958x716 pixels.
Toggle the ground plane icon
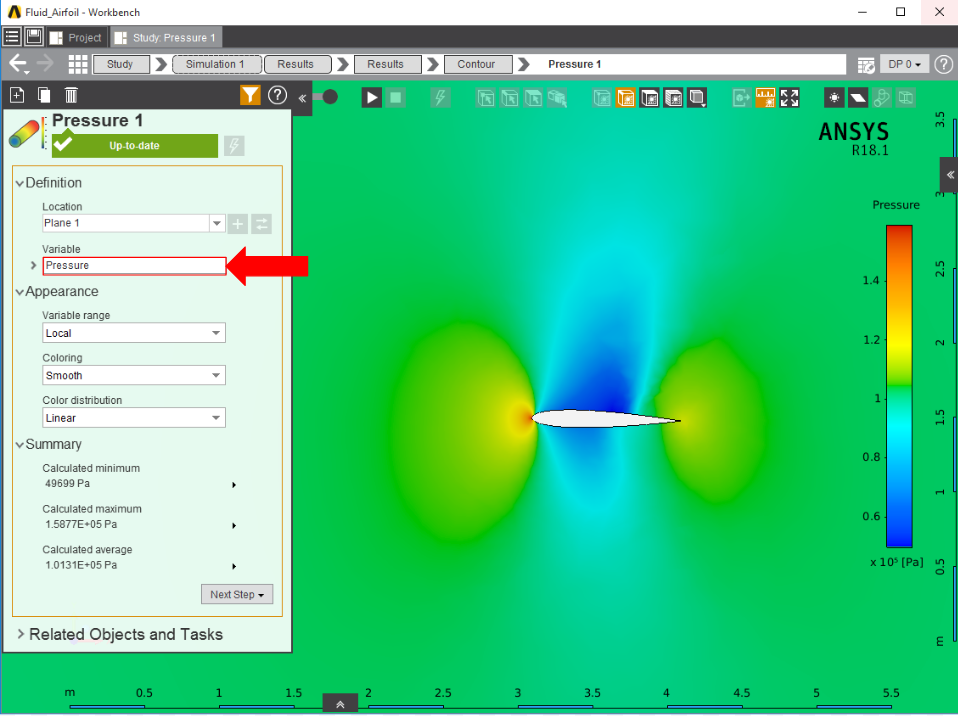point(858,98)
